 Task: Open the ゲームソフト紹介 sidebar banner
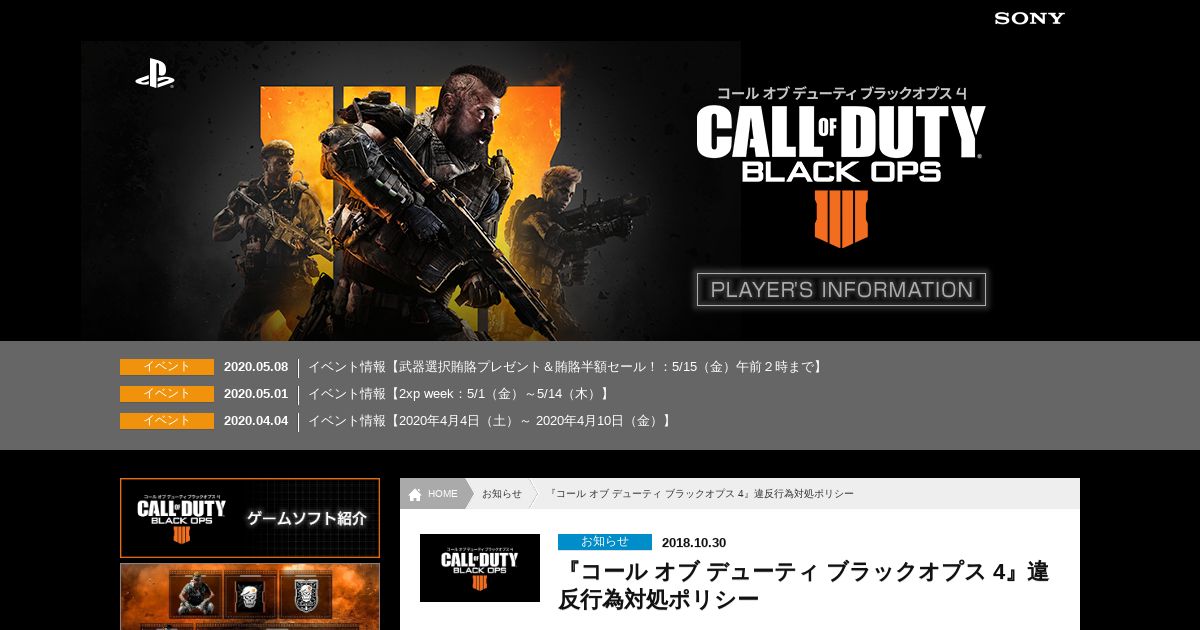coord(250,518)
